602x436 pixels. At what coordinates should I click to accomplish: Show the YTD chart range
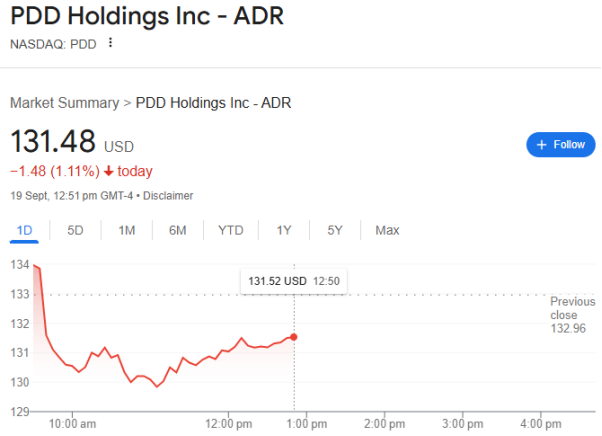click(x=231, y=230)
